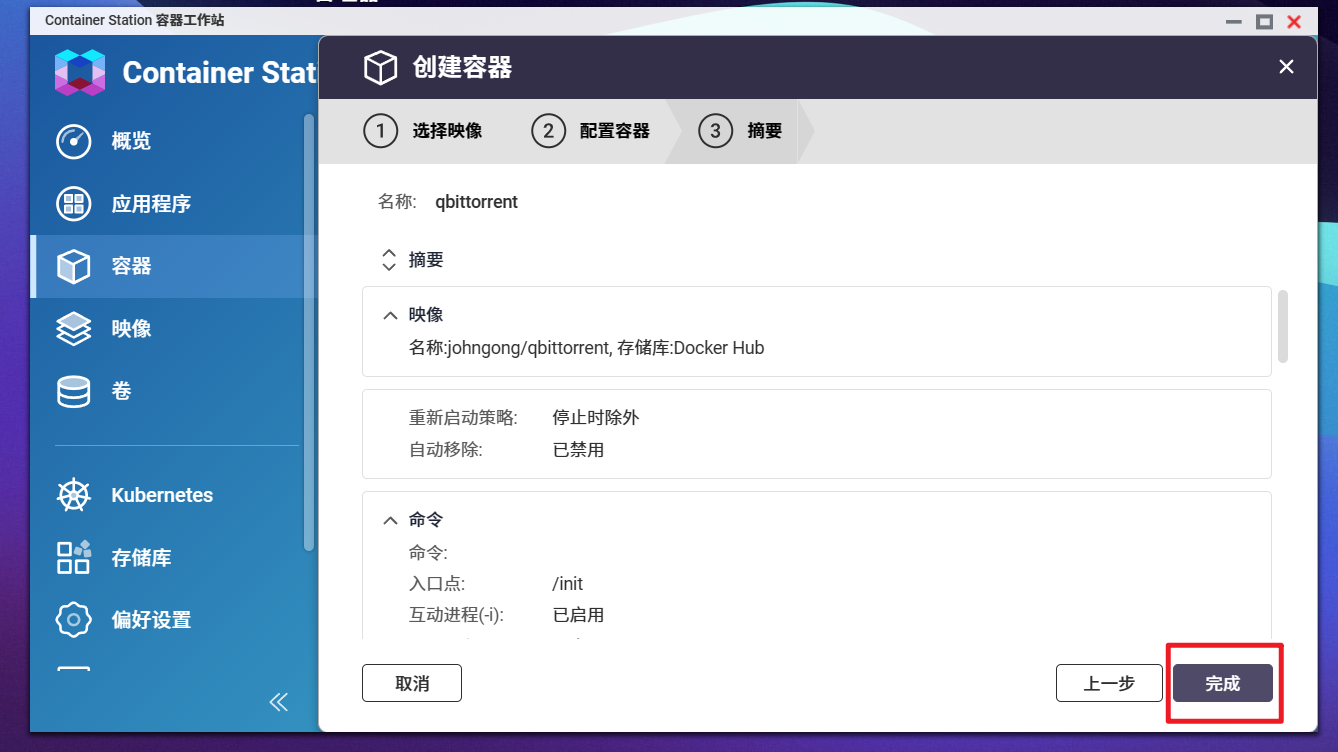
Task: Select the Kubernetes menu label
Action: pyautogui.click(x=162, y=495)
